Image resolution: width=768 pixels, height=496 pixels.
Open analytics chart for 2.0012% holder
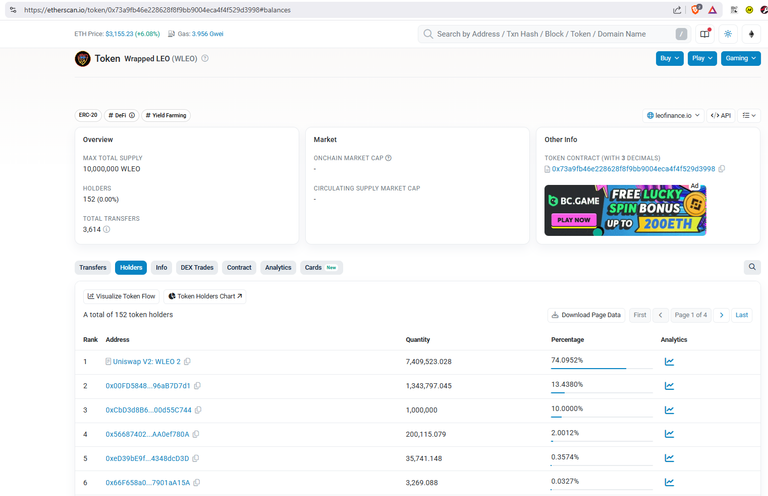point(669,434)
